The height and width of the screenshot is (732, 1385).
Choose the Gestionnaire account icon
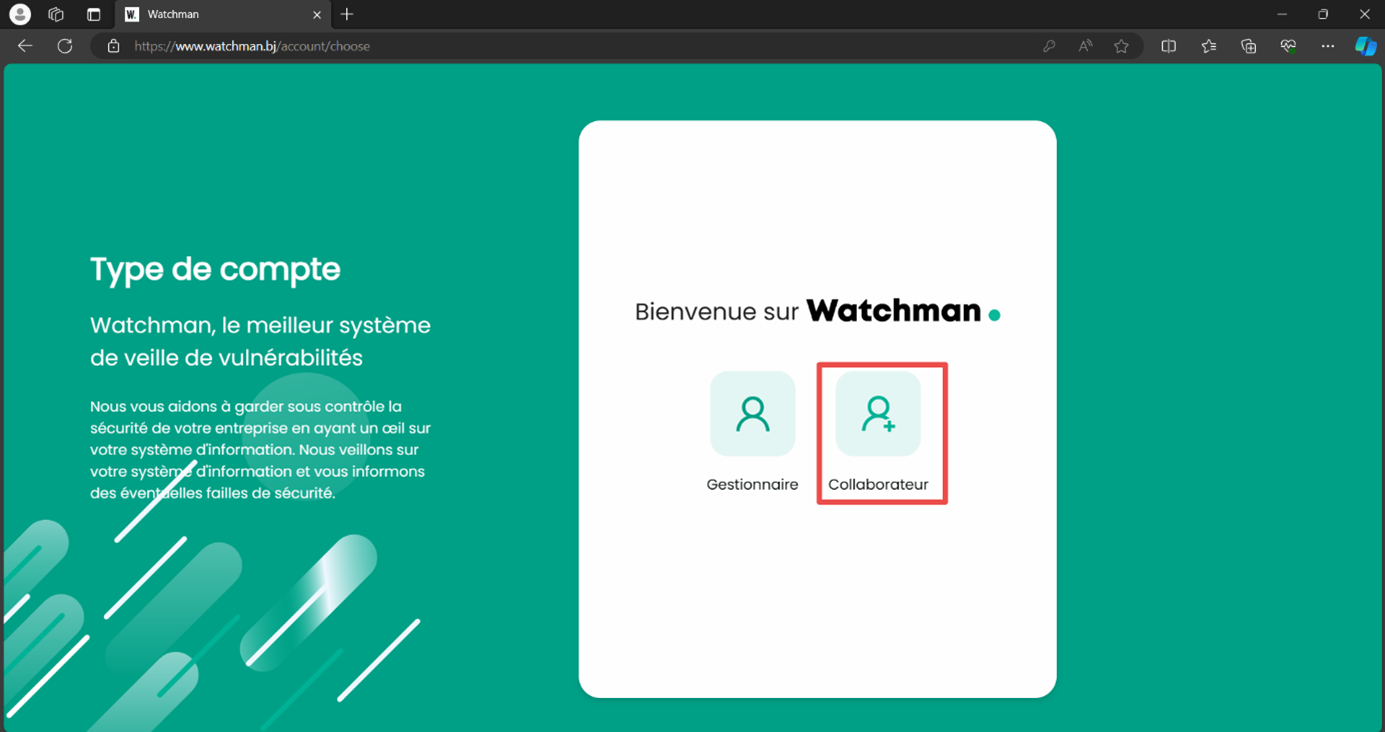(752, 414)
